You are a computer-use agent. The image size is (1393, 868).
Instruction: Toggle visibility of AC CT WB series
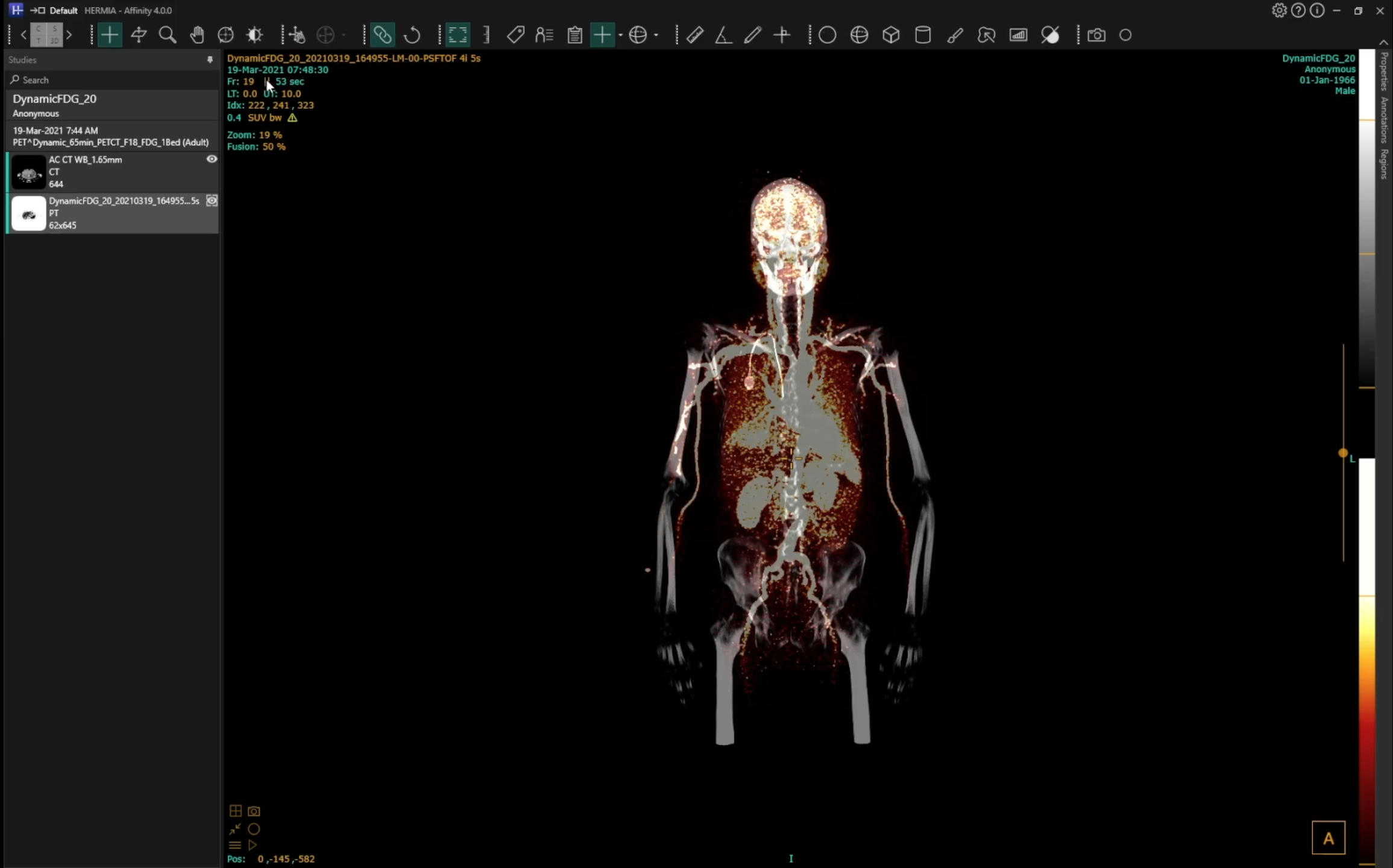pos(212,159)
